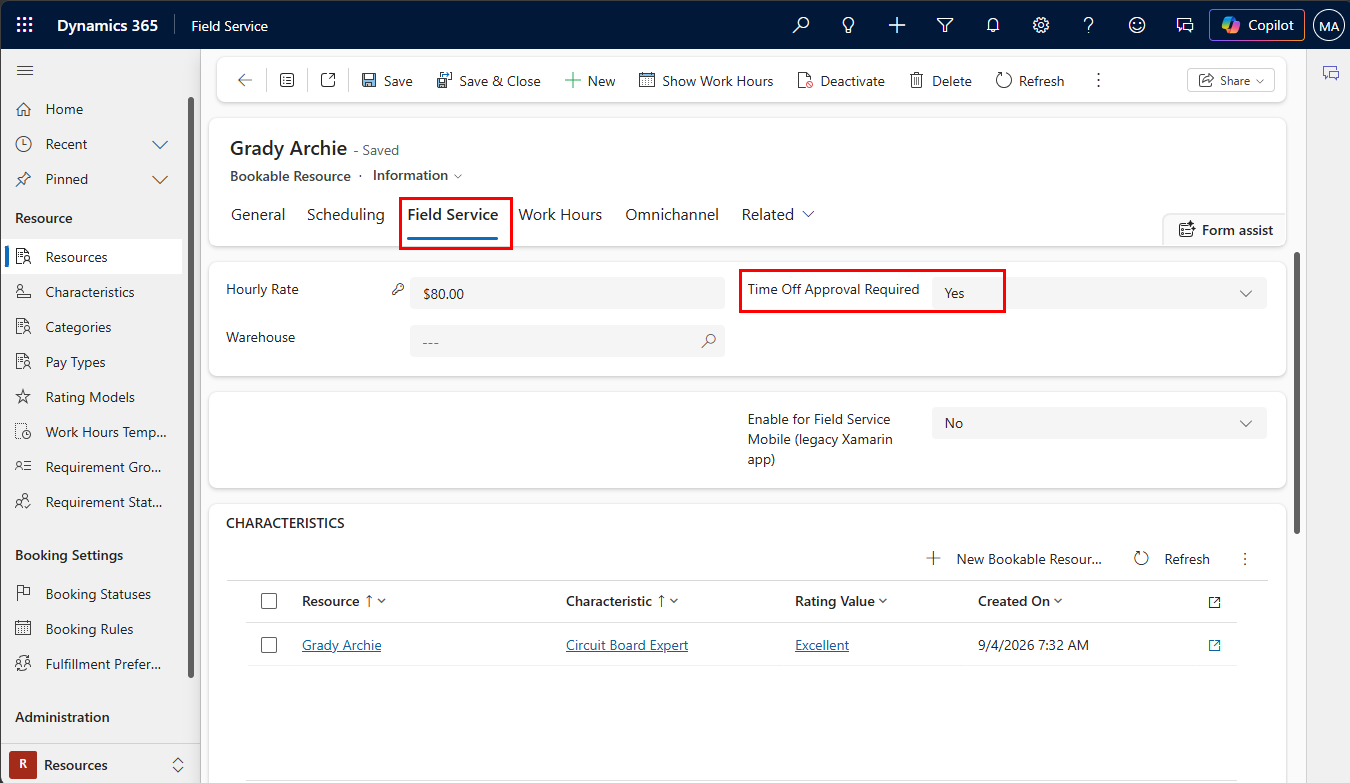Switch to the Omnichannel tab

(x=672, y=215)
